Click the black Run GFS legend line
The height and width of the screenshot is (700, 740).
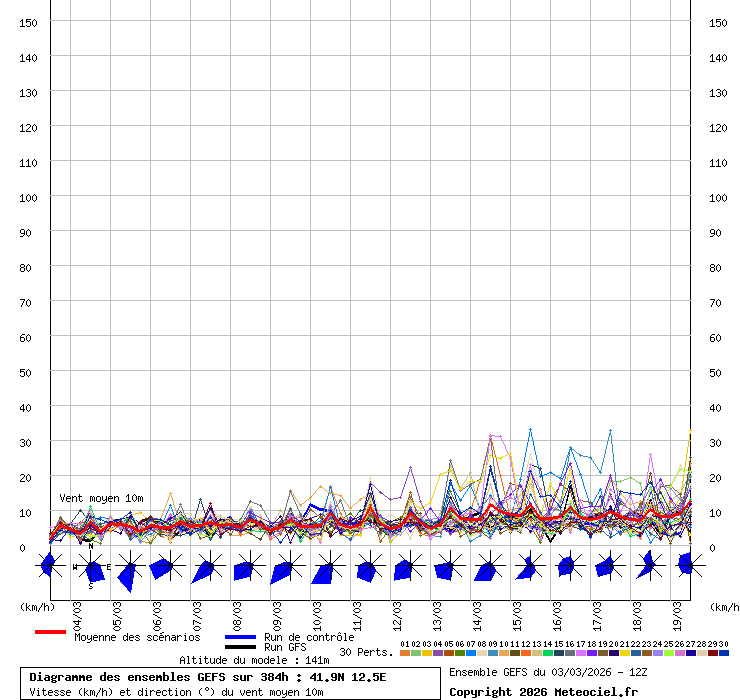coord(240,648)
